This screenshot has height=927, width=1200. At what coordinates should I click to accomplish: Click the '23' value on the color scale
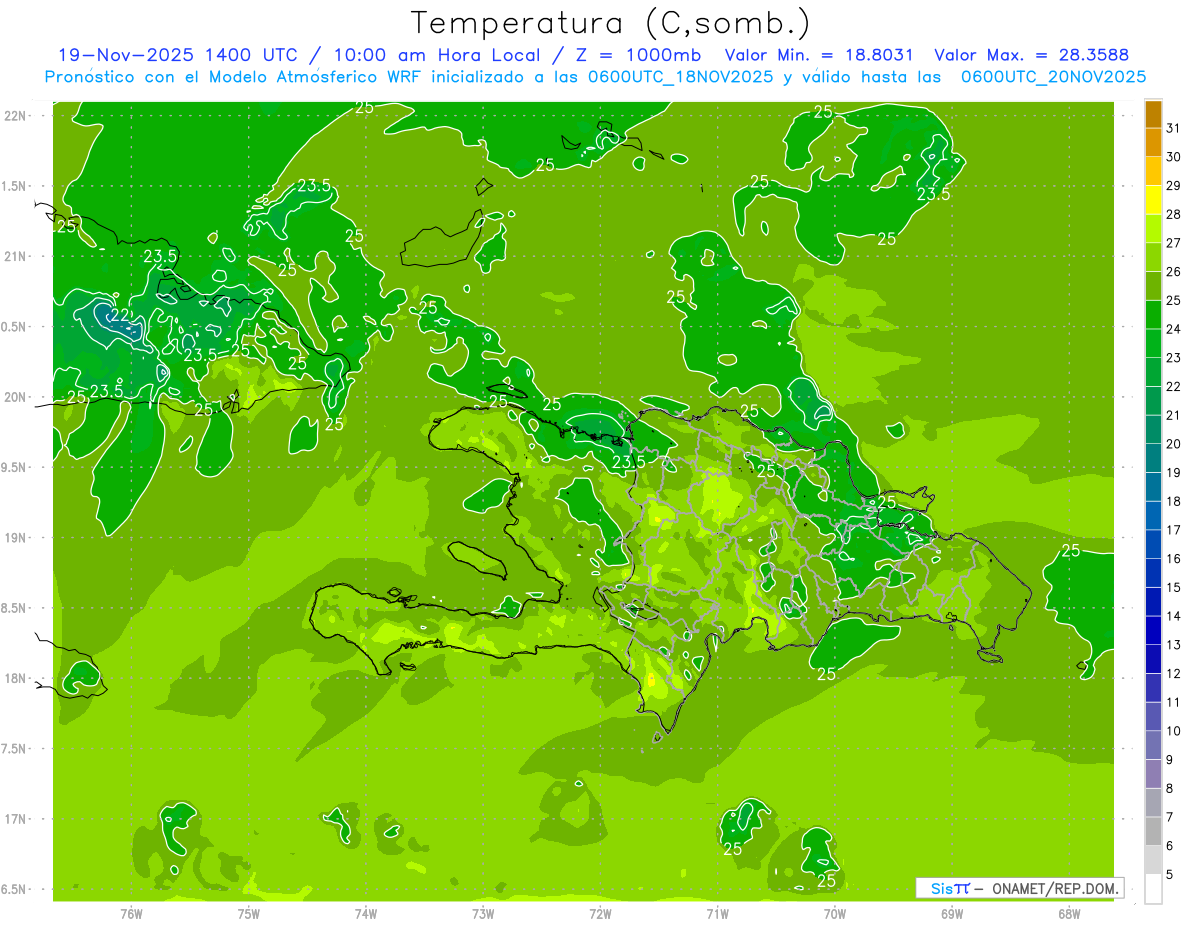click(x=1174, y=358)
